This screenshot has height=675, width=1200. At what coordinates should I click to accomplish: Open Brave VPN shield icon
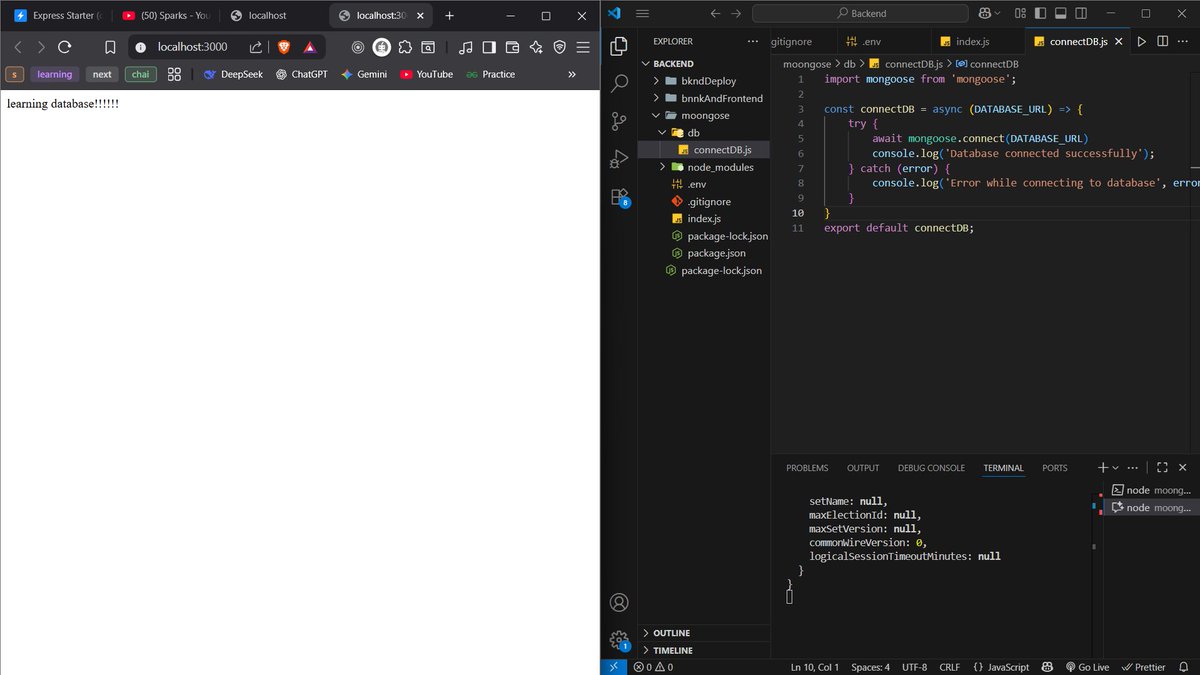559,47
